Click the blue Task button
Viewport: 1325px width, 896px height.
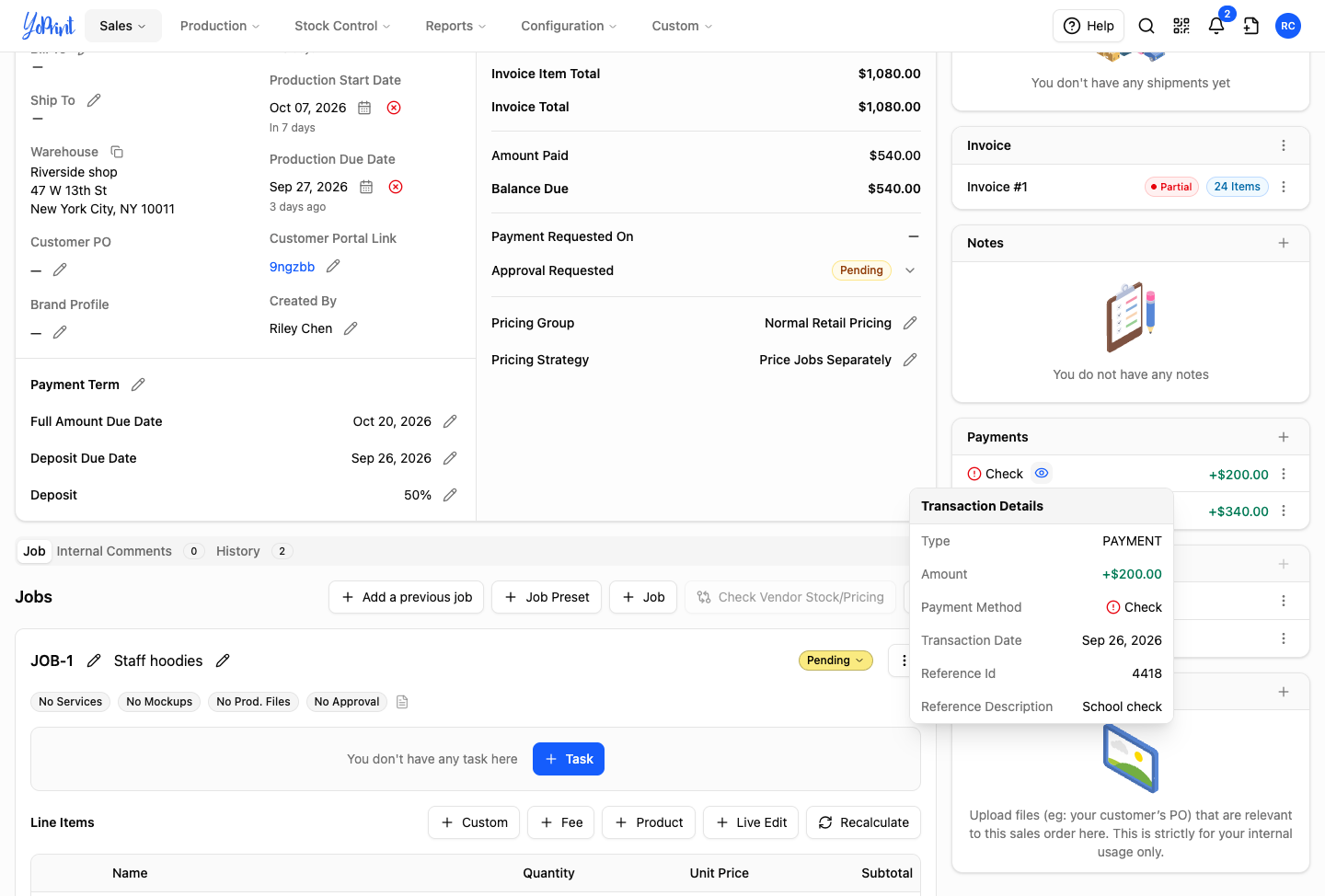569,759
